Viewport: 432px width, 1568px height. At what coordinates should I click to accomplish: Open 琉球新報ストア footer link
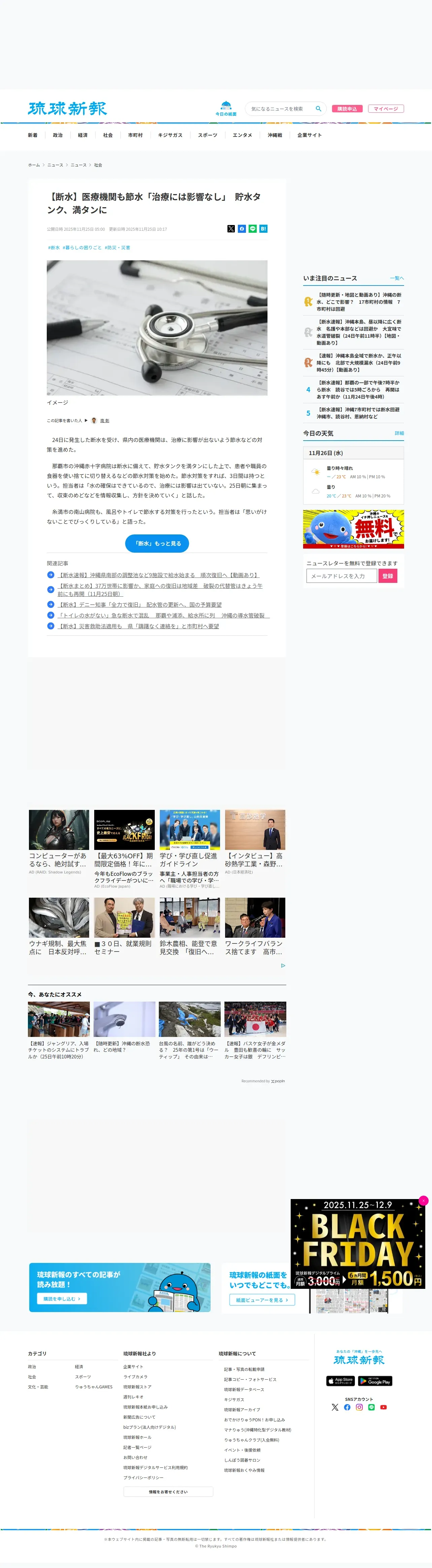tap(138, 1387)
